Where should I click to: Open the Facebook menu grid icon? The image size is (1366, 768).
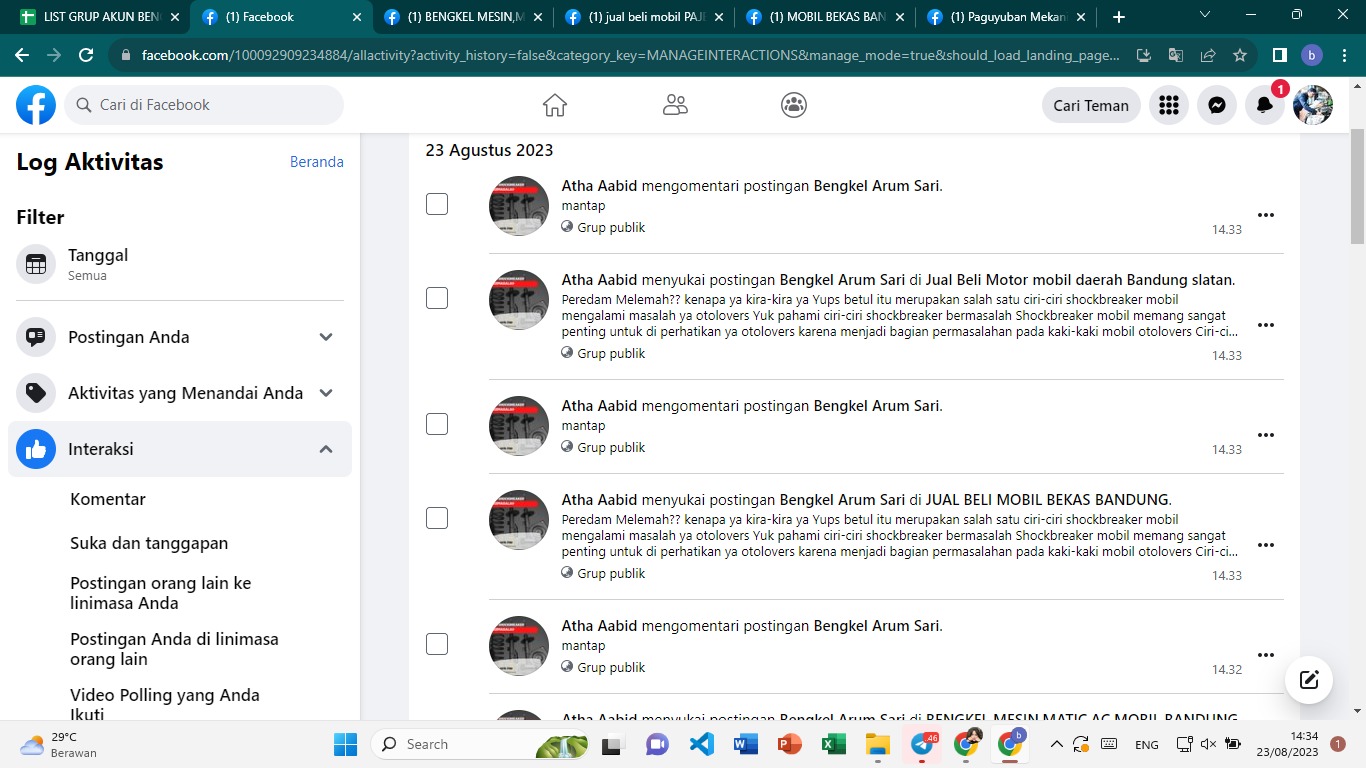1168,105
